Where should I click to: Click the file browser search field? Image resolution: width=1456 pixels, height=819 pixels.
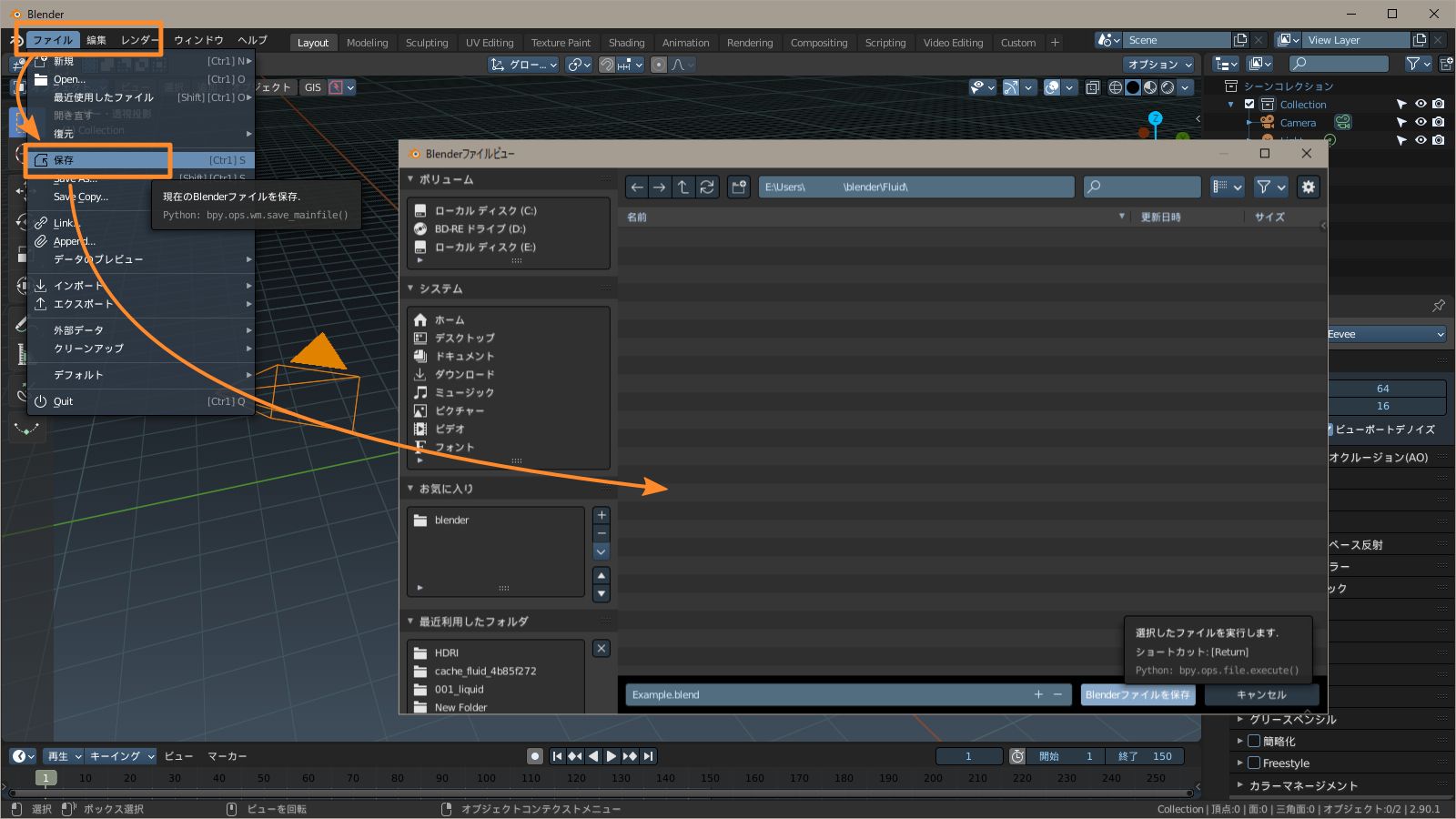[x=1142, y=187]
